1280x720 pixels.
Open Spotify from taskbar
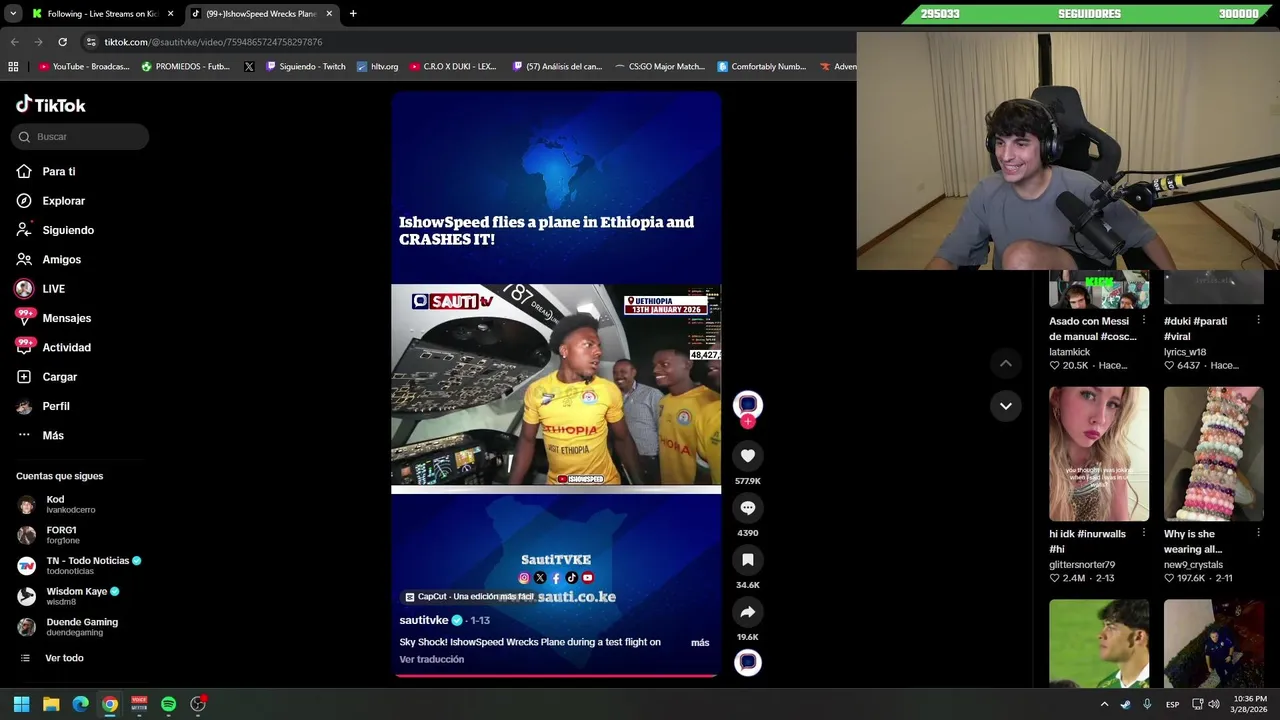[x=168, y=704]
